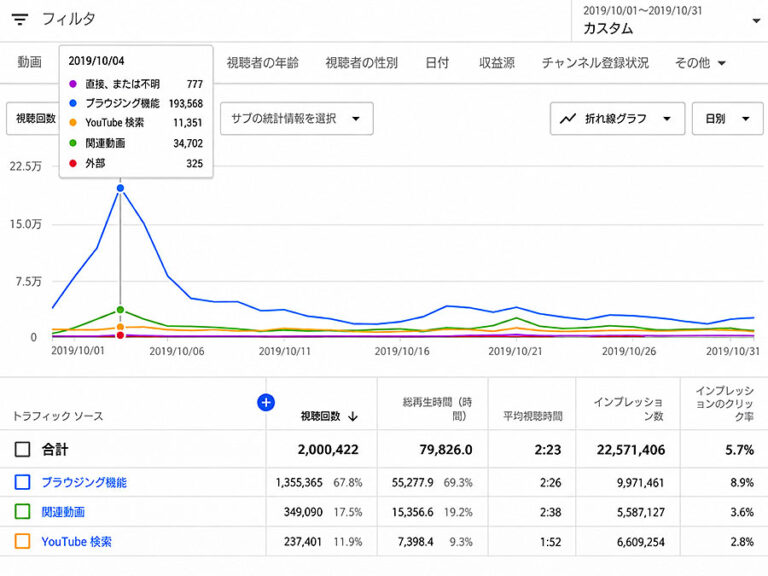Click the blue ブラウジング機能 tooltip legend dot

73,103
